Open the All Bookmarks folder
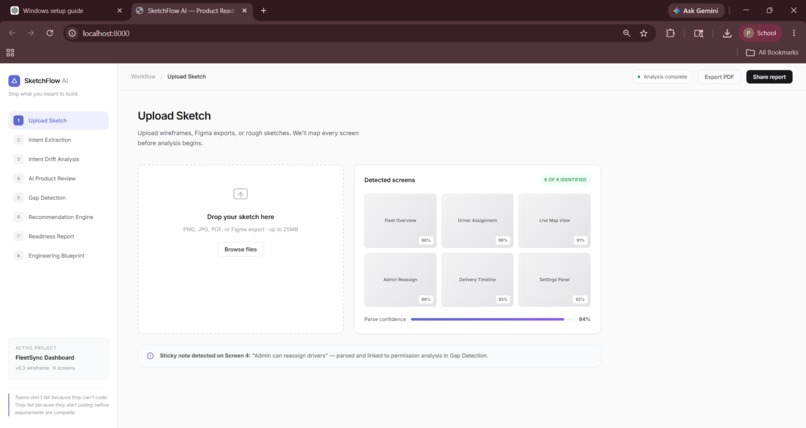 (x=772, y=52)
